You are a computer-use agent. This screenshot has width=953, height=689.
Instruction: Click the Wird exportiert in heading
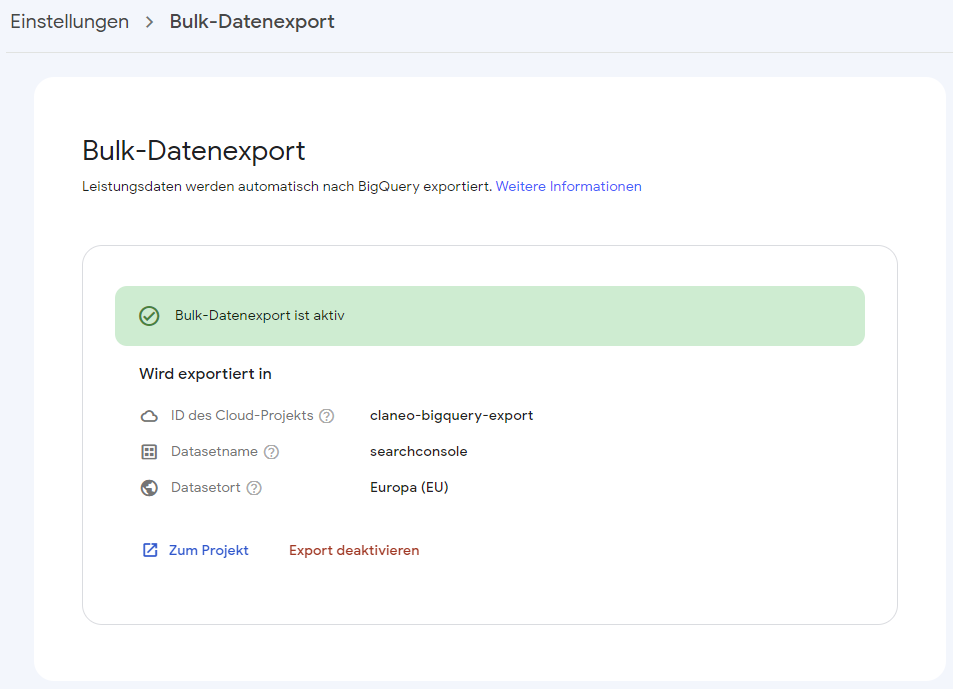(205, 374)
